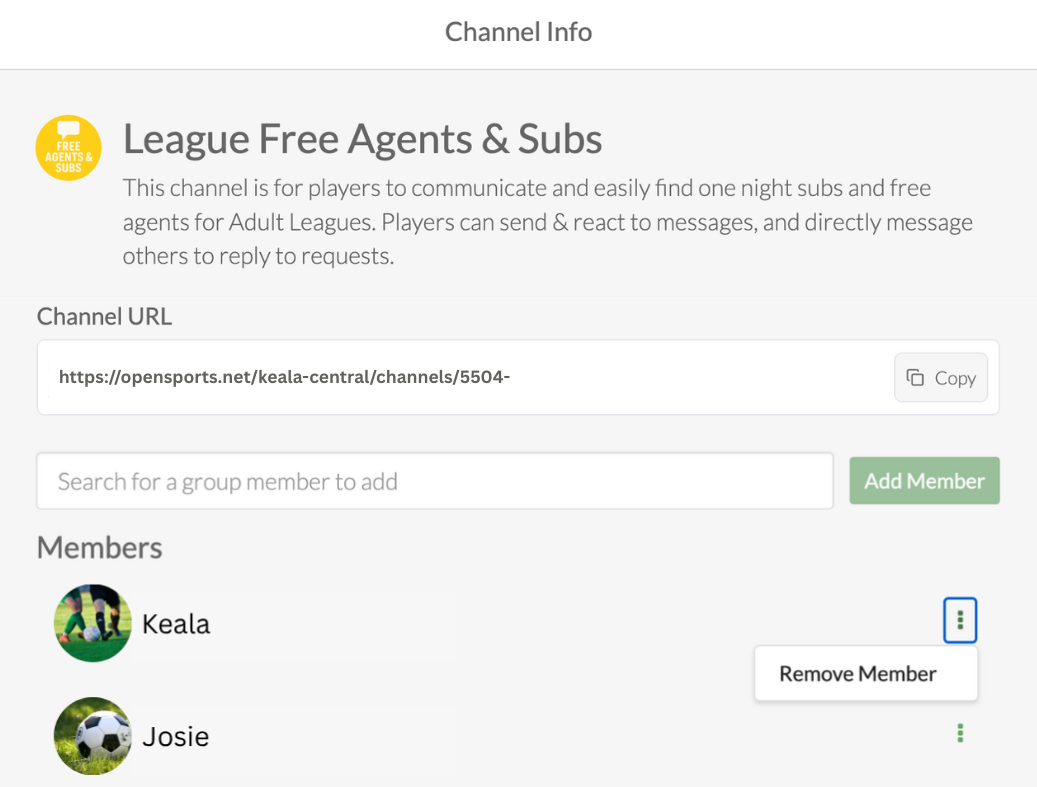The height and width of the screenshot is (787, 1037).
Task: Open Keala's three-dot options menu
Action: pyautogui.click(x=960, y=620)
